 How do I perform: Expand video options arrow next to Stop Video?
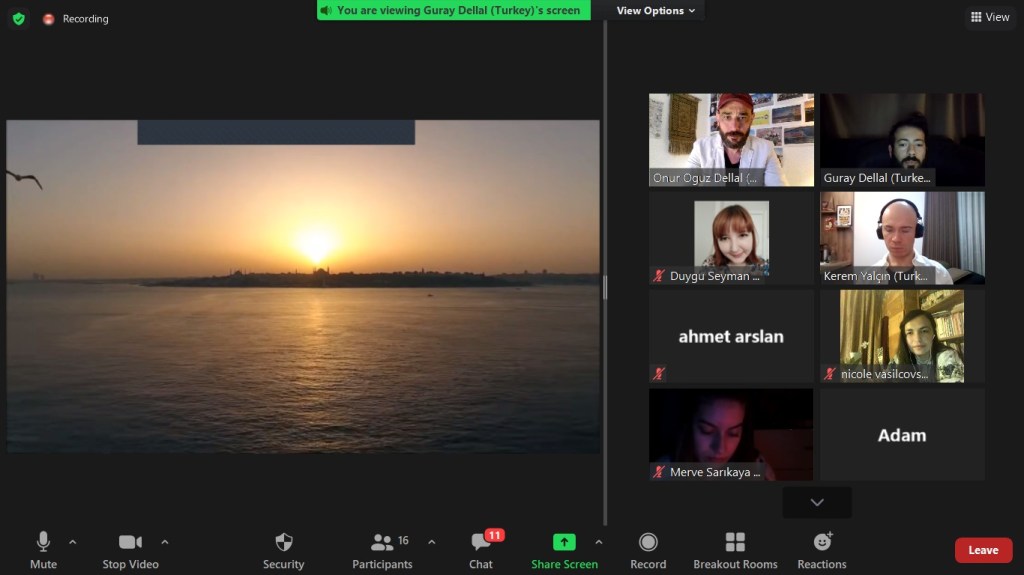pos(165,542)
